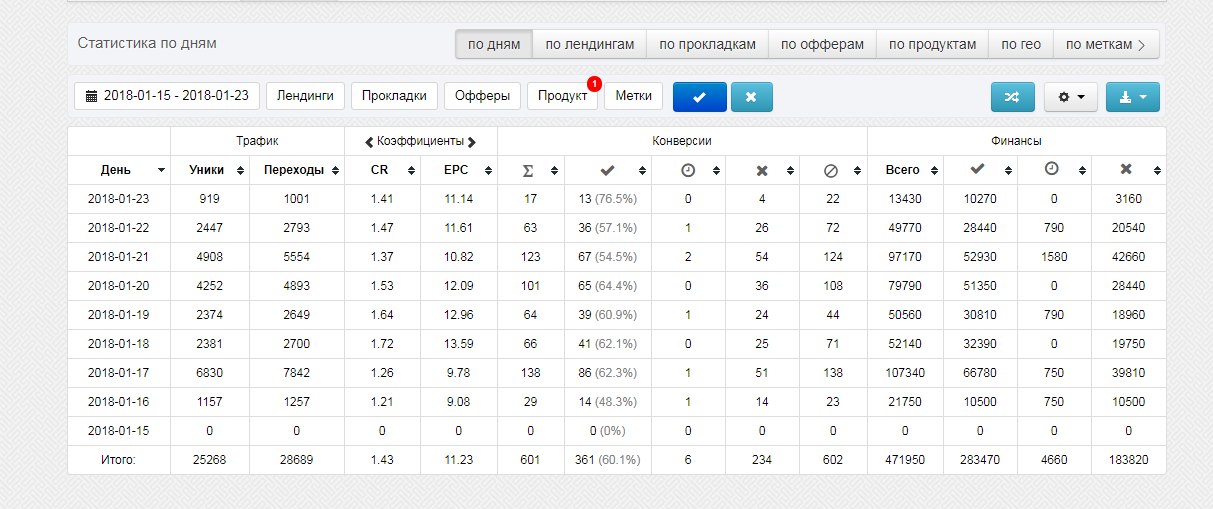
Task: Click approved conversions 86 (62.3%)
Action: [608, 373]
